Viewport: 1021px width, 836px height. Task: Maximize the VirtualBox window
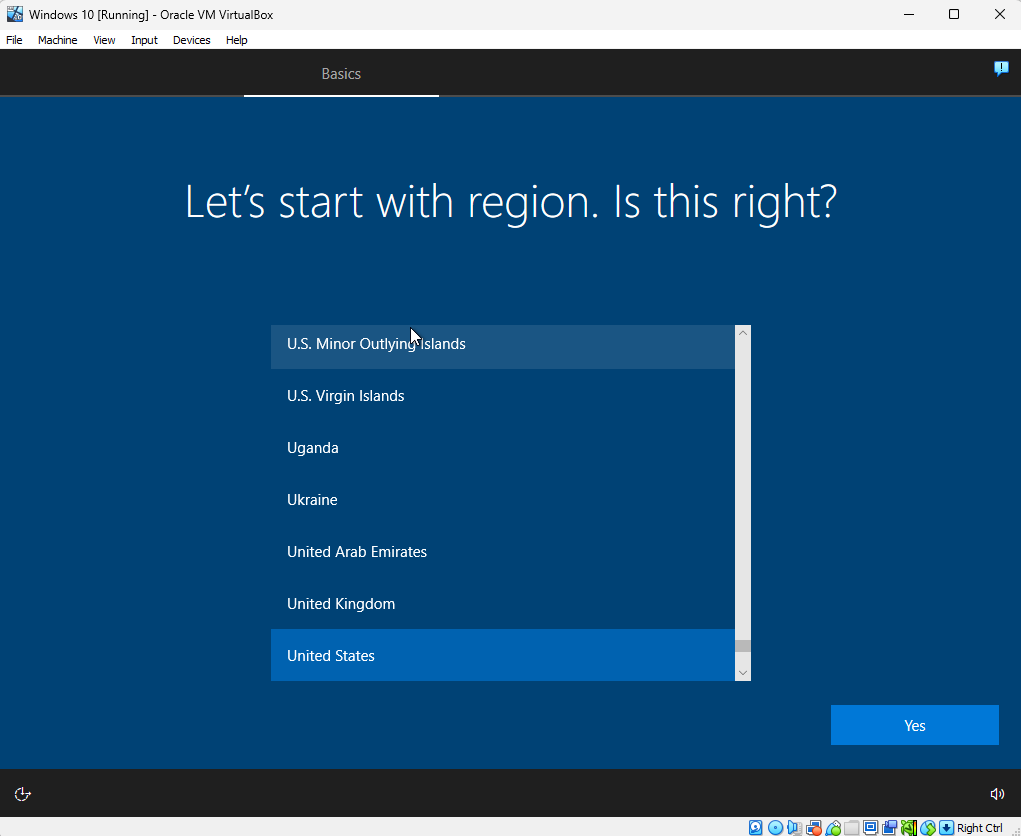[954, 14]
